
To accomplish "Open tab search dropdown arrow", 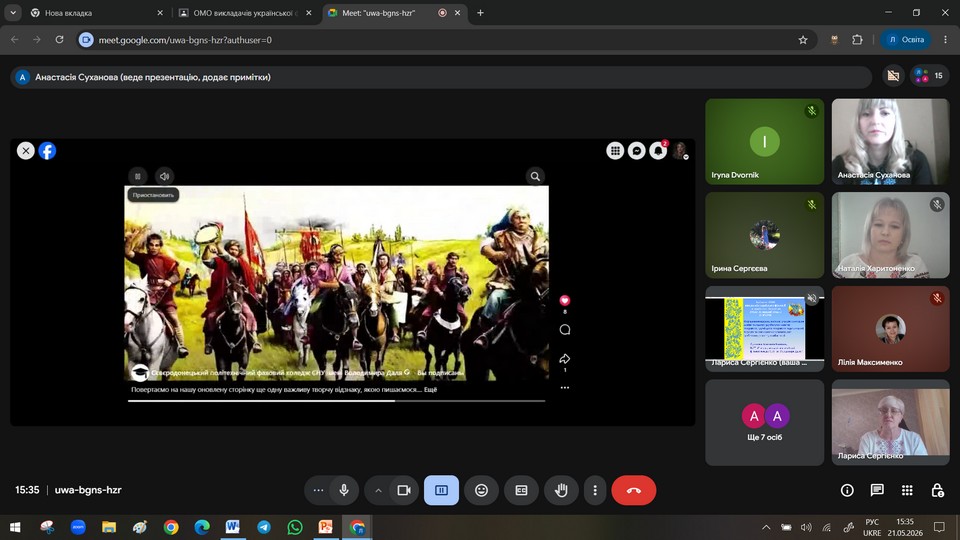I will 12,13.
